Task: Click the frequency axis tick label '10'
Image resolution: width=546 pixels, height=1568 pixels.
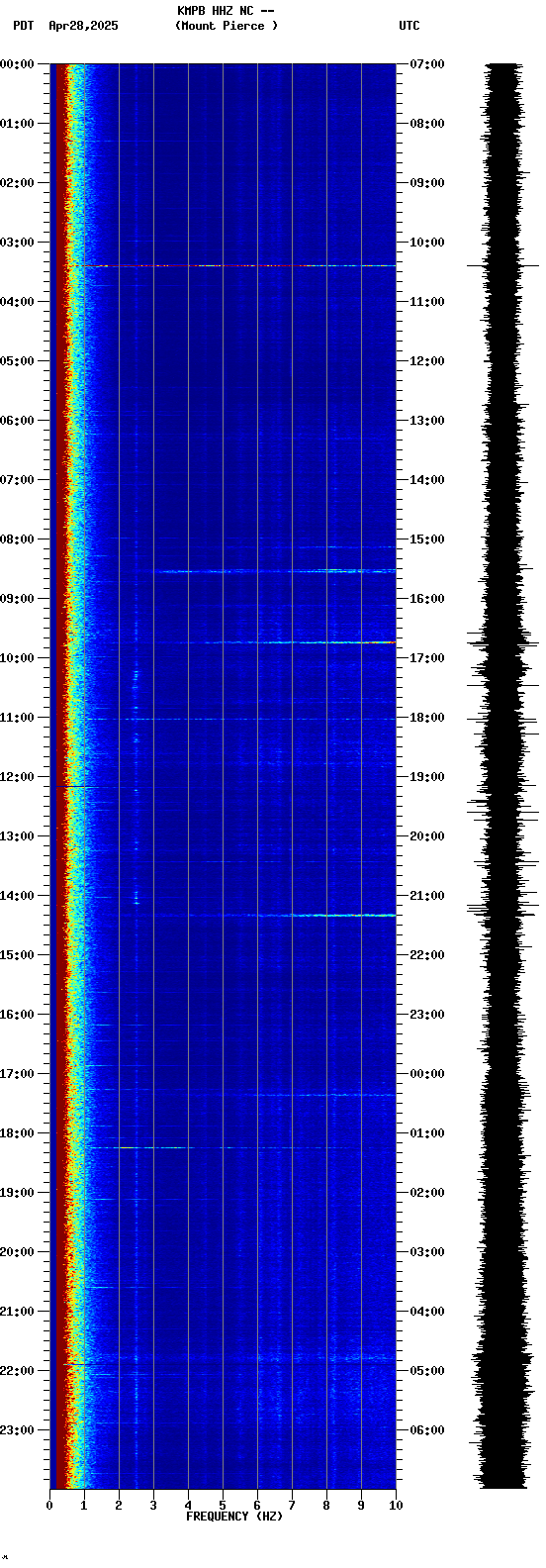Action: pos(396,1506)
